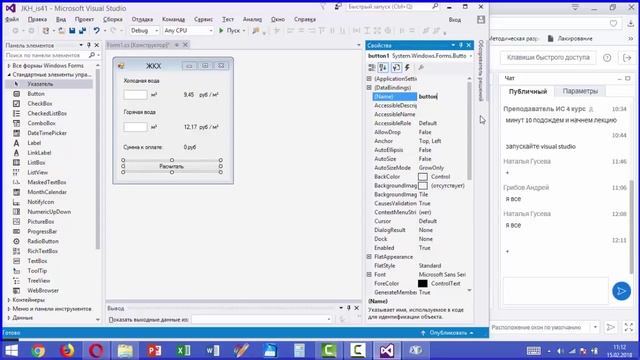Pin the Output panel with the pushpin
The height and width of the screenshot is (360, 640).
click(349, 308)
